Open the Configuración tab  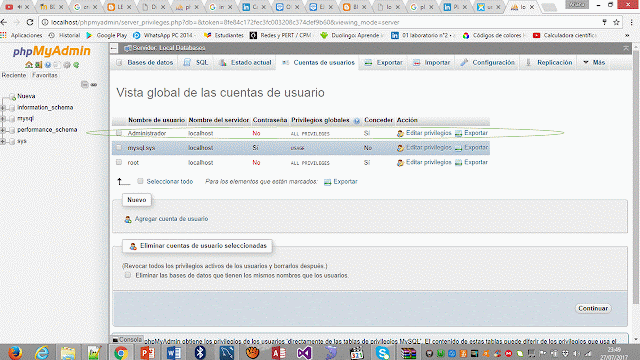coord(488,62)
